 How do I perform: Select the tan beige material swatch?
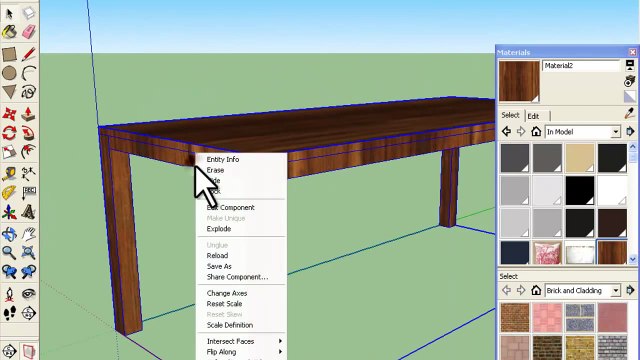pos(580,158)
